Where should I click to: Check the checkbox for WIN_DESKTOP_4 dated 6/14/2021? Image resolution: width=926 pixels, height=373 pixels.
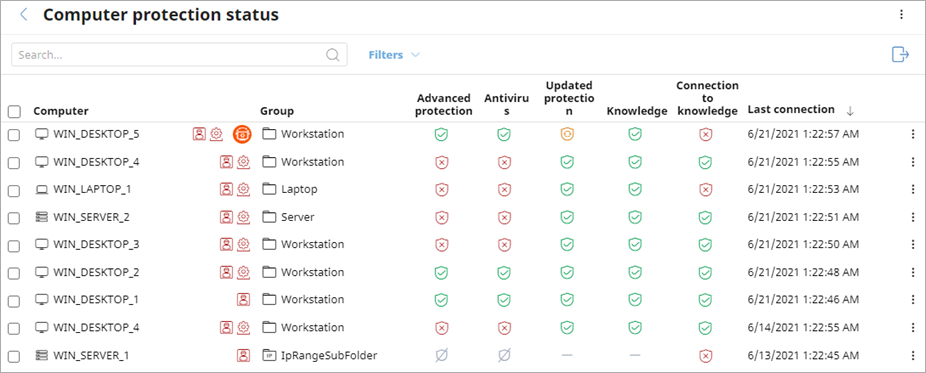14,329
